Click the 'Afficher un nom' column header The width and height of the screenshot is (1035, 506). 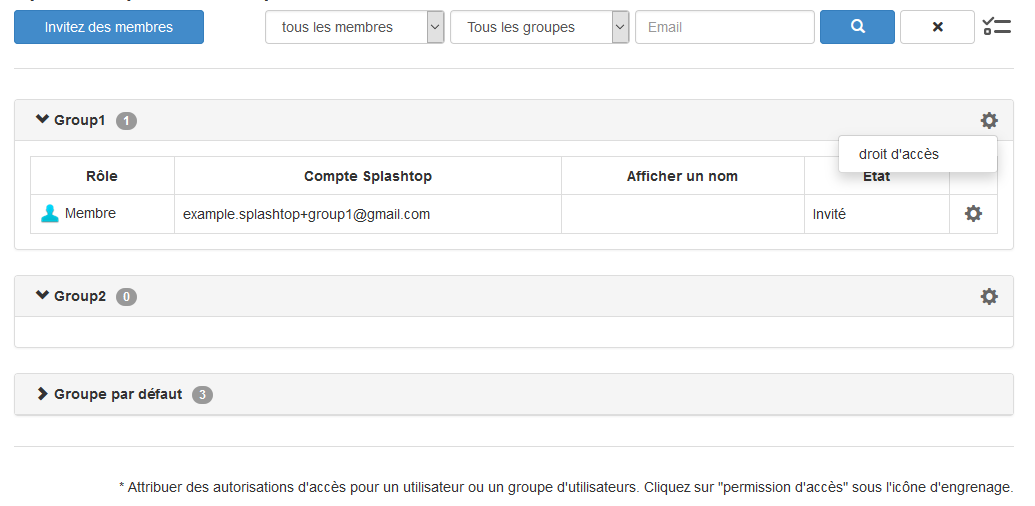[683, 176]
